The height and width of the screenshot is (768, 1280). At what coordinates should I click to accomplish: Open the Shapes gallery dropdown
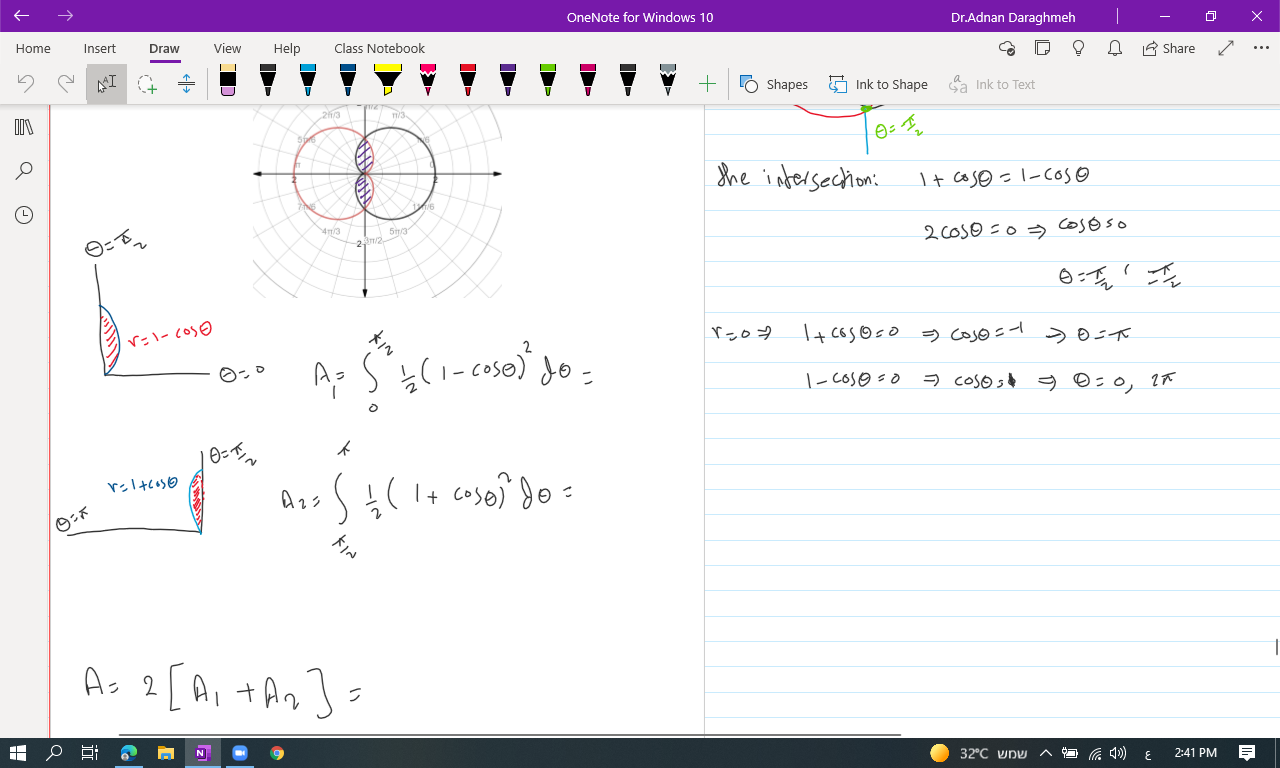click(774, 84)
